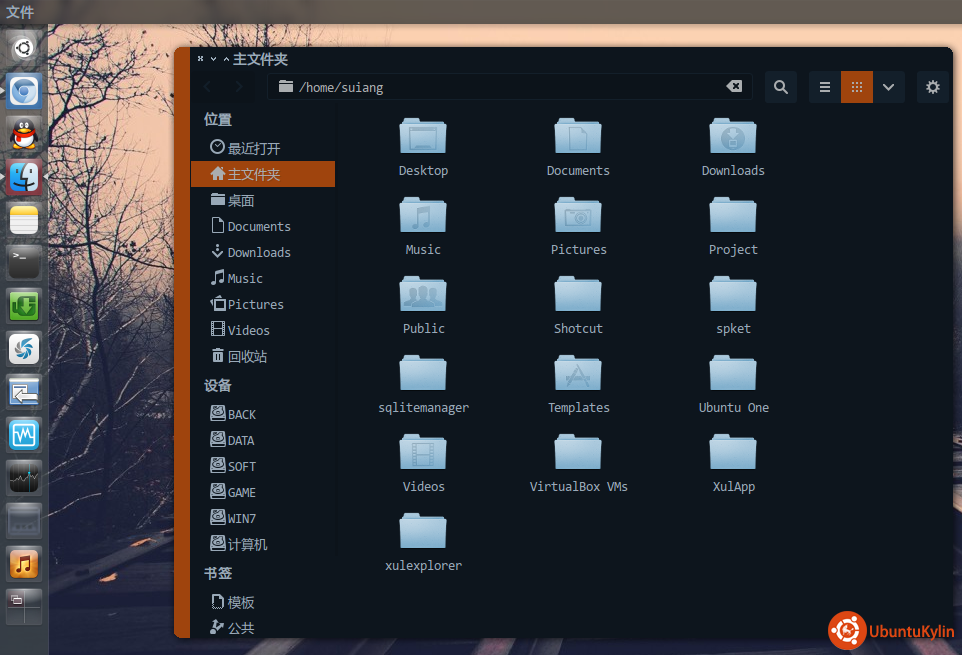Image resolution: width=962 pixels, height=655 pixels.
Task: Clear the path bar with backspace icon
Action: [x=734, y=87]
